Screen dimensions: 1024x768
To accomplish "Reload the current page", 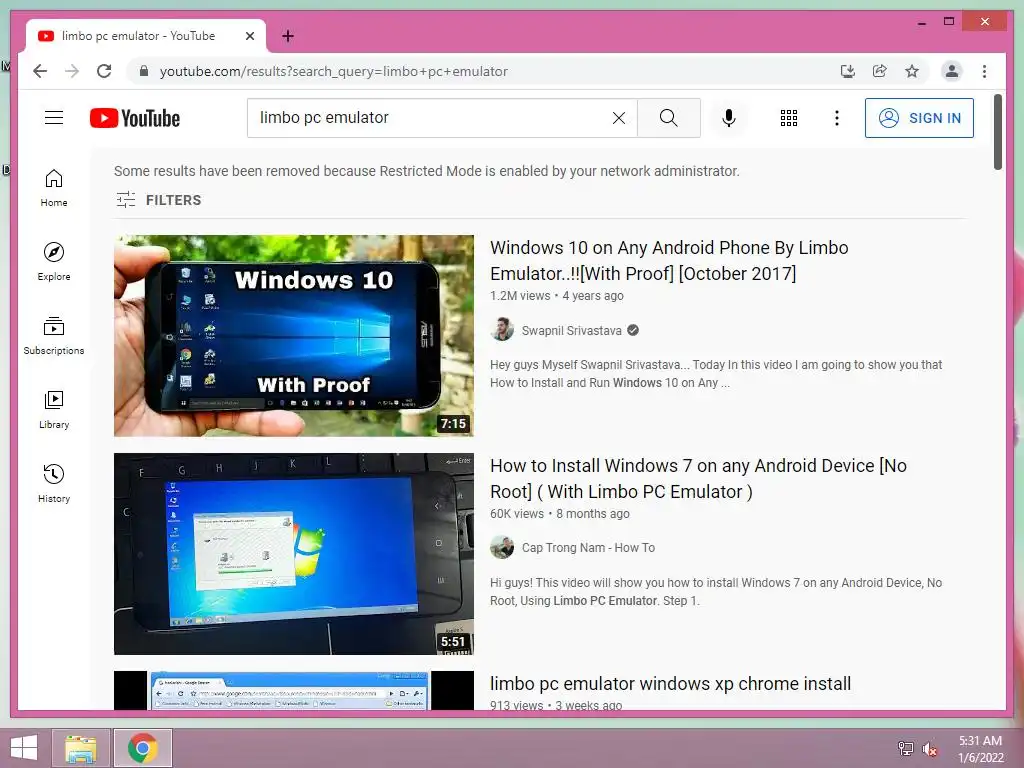I will pyautogui.click(x=104, y=71).
